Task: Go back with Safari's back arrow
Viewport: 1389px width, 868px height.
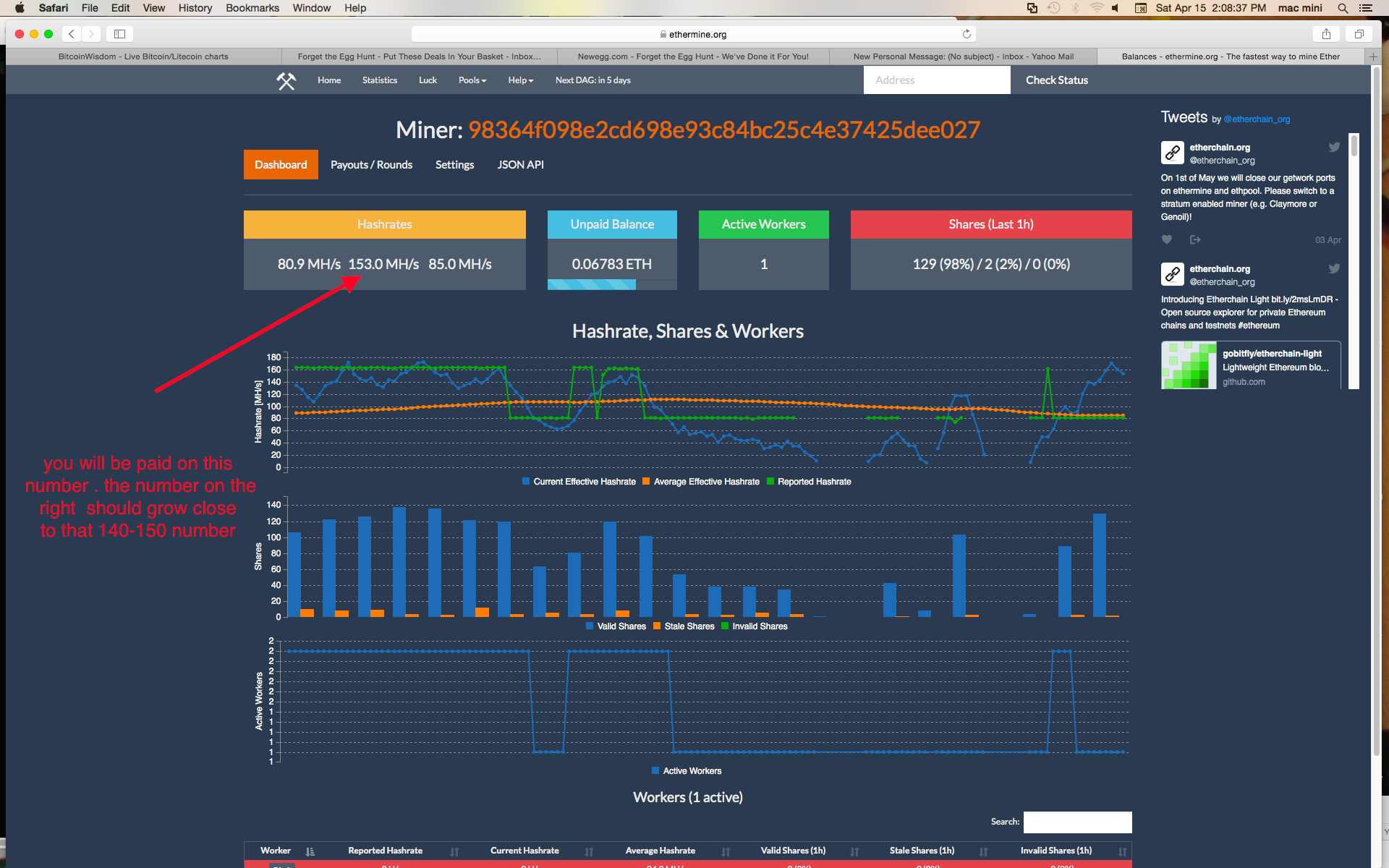Action: 72,34
